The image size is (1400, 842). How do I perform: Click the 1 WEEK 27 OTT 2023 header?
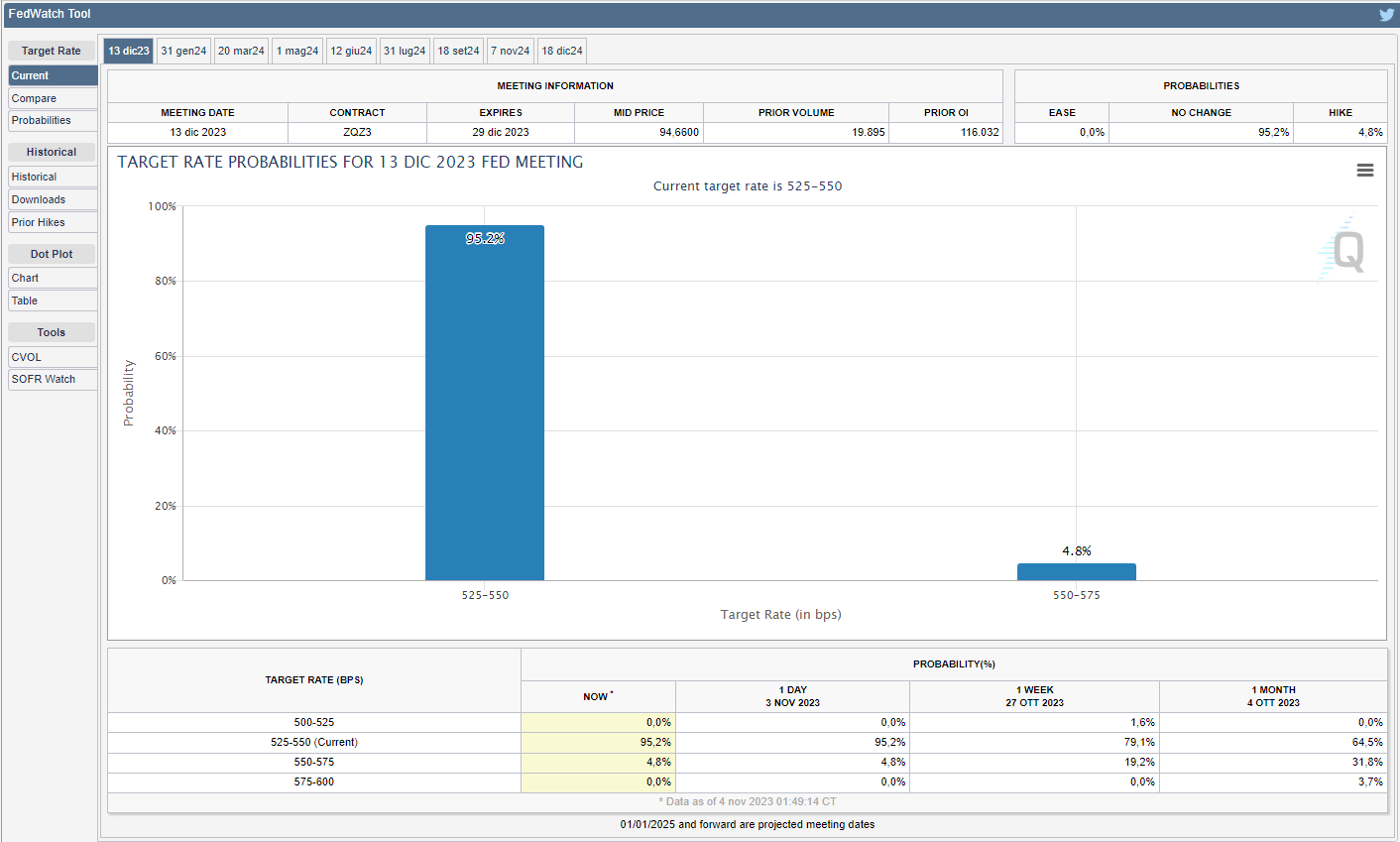click(x=1034, y=696)
